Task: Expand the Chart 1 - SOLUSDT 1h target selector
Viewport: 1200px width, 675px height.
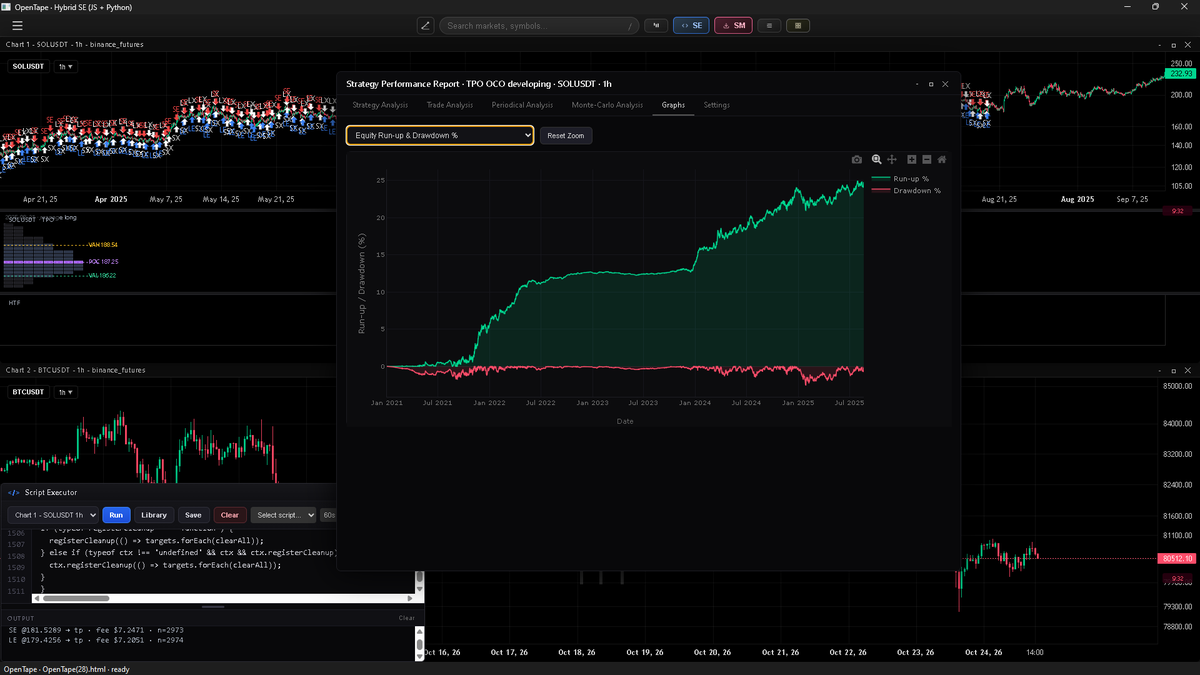Action: [52, 515]
